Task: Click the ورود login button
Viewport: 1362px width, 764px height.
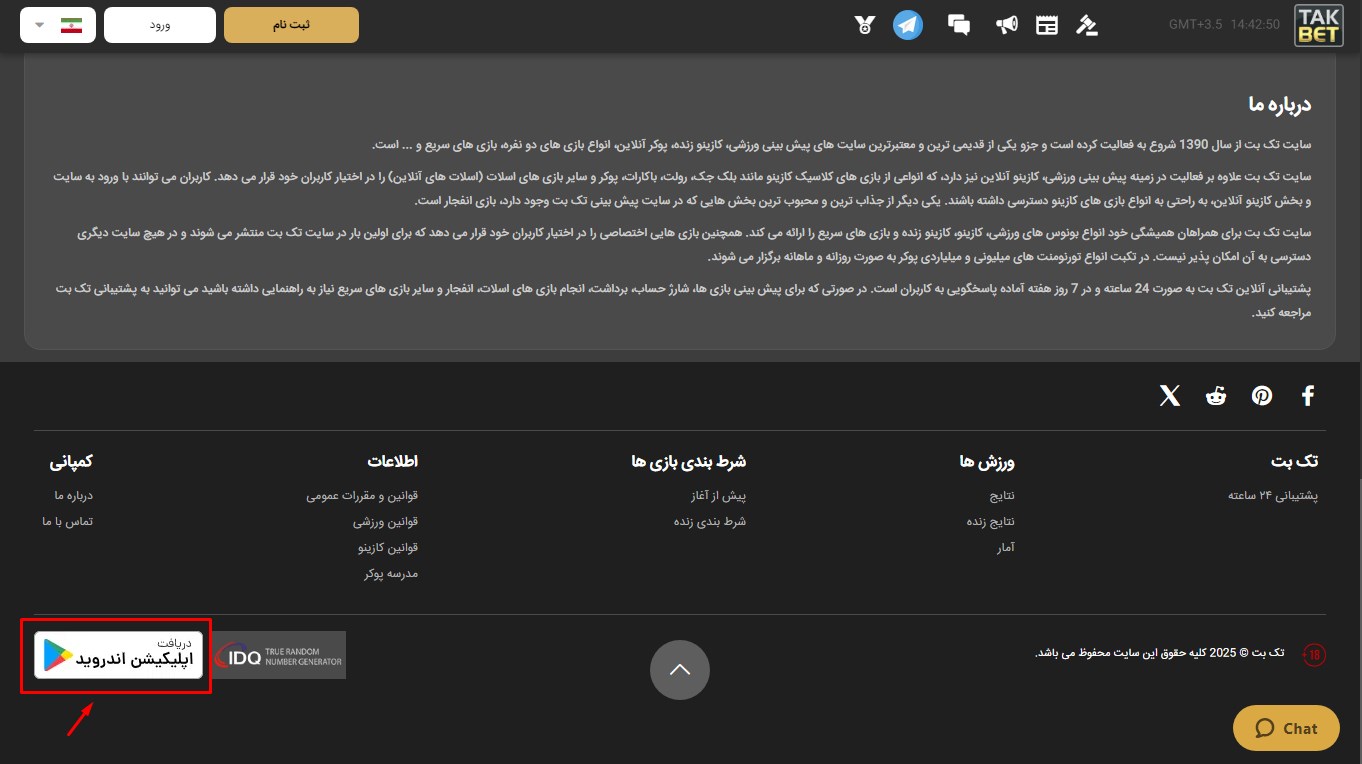Action: click(160, 25)
